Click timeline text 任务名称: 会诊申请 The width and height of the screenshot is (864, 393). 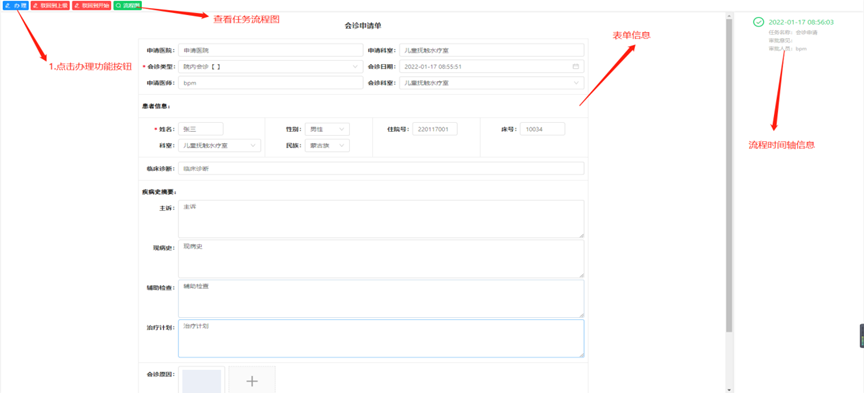coord(793,33)
